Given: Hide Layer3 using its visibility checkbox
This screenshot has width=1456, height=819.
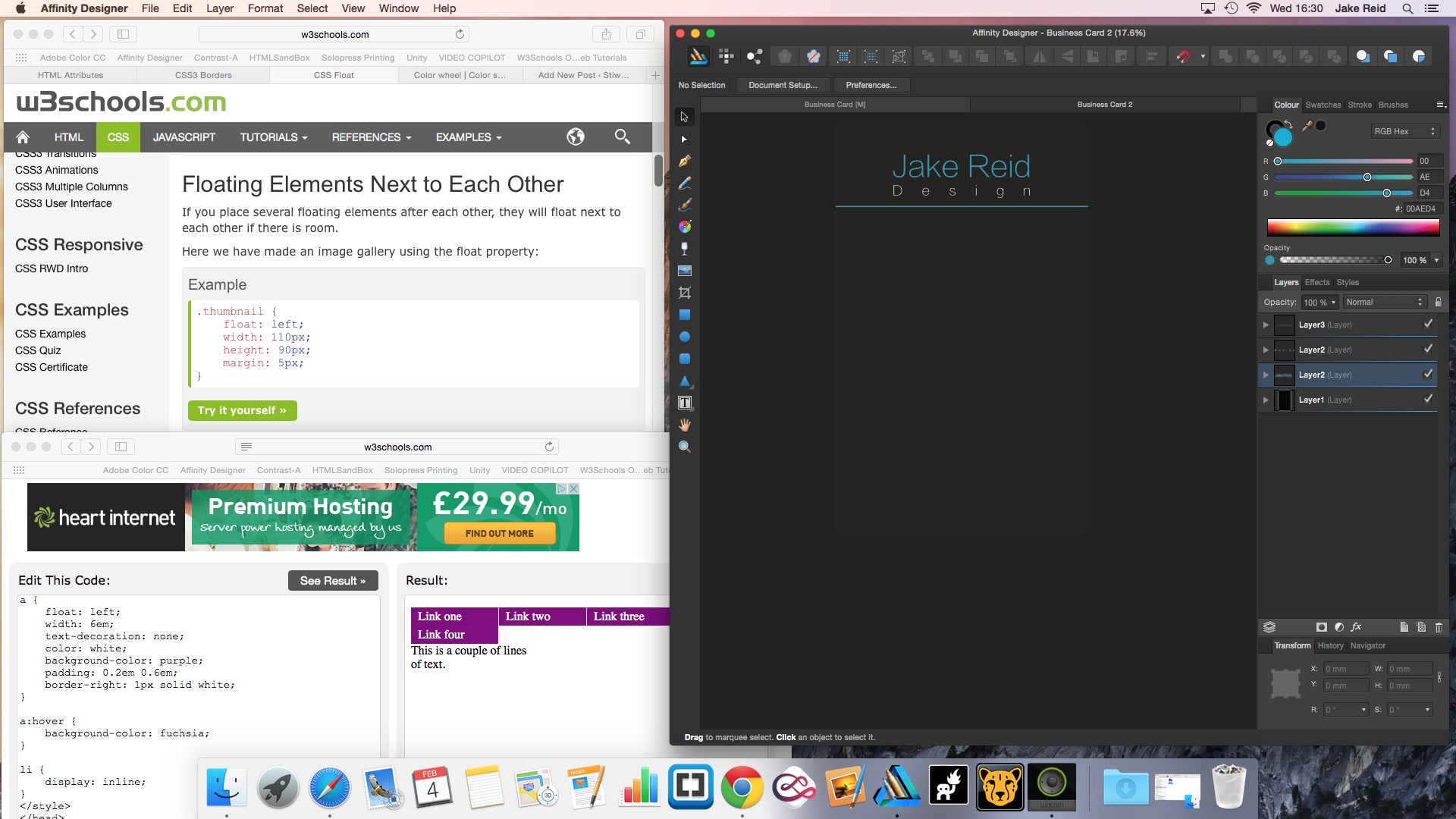Looking at the screenshot, I should [x=1428, y=324].
